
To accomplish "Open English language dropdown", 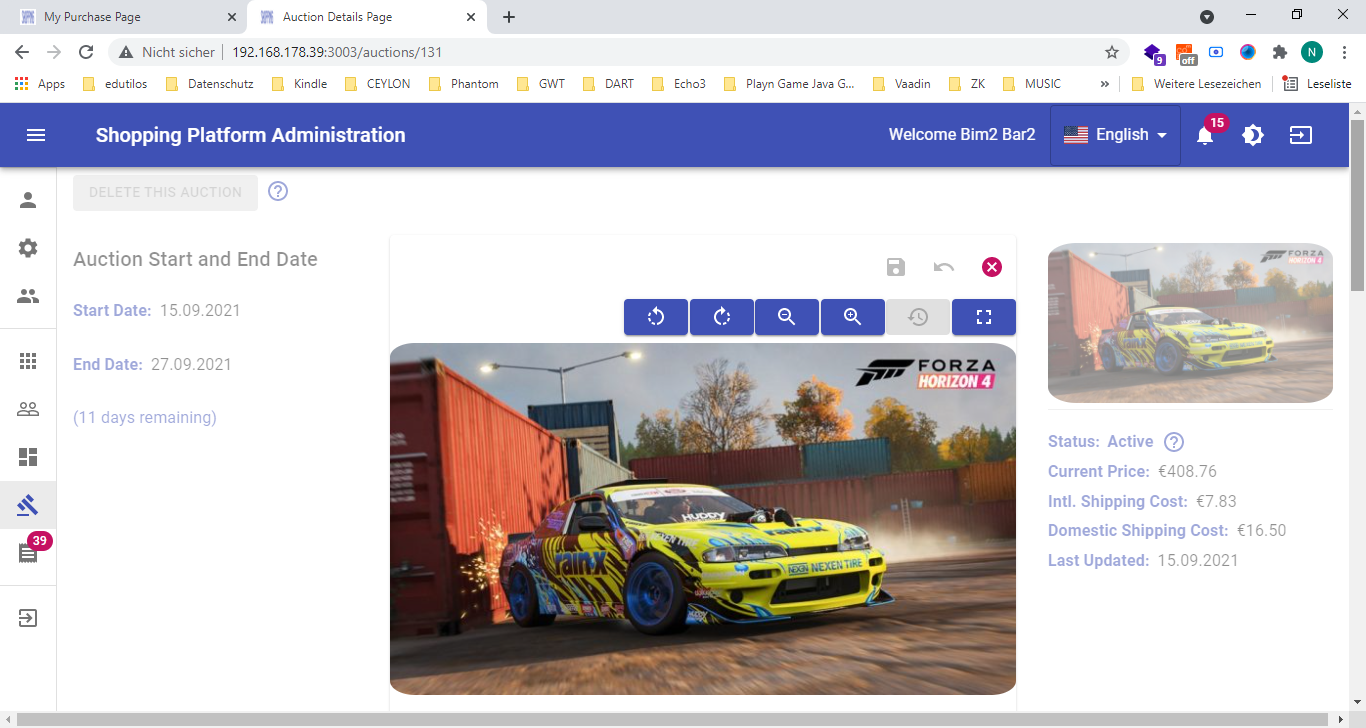I will pyautogui.click(x=1115, y=135).
